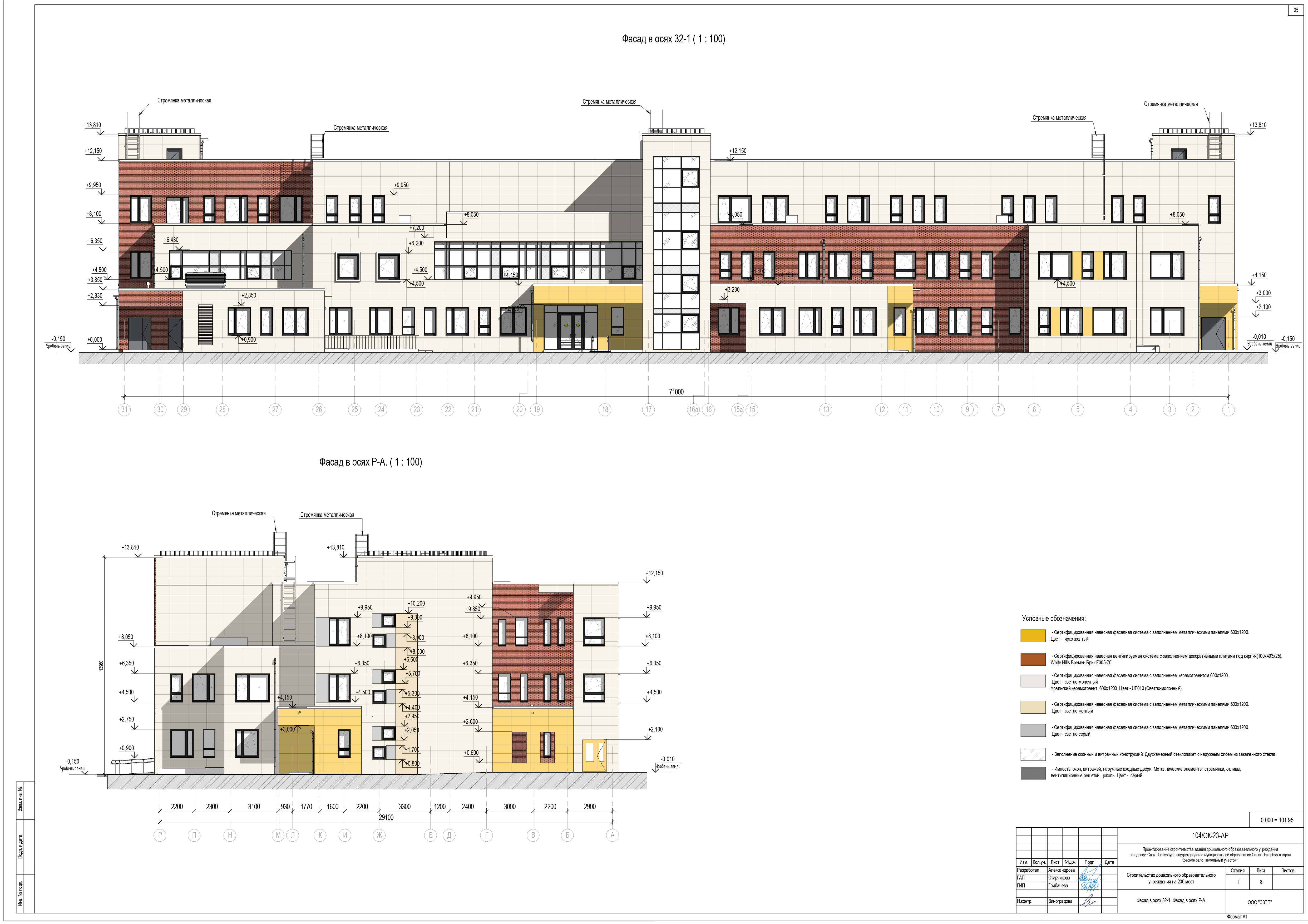Click the brick-brown legend color swatch
The width and height of the screenshot is (1308, 924).
coord(1033,659)
